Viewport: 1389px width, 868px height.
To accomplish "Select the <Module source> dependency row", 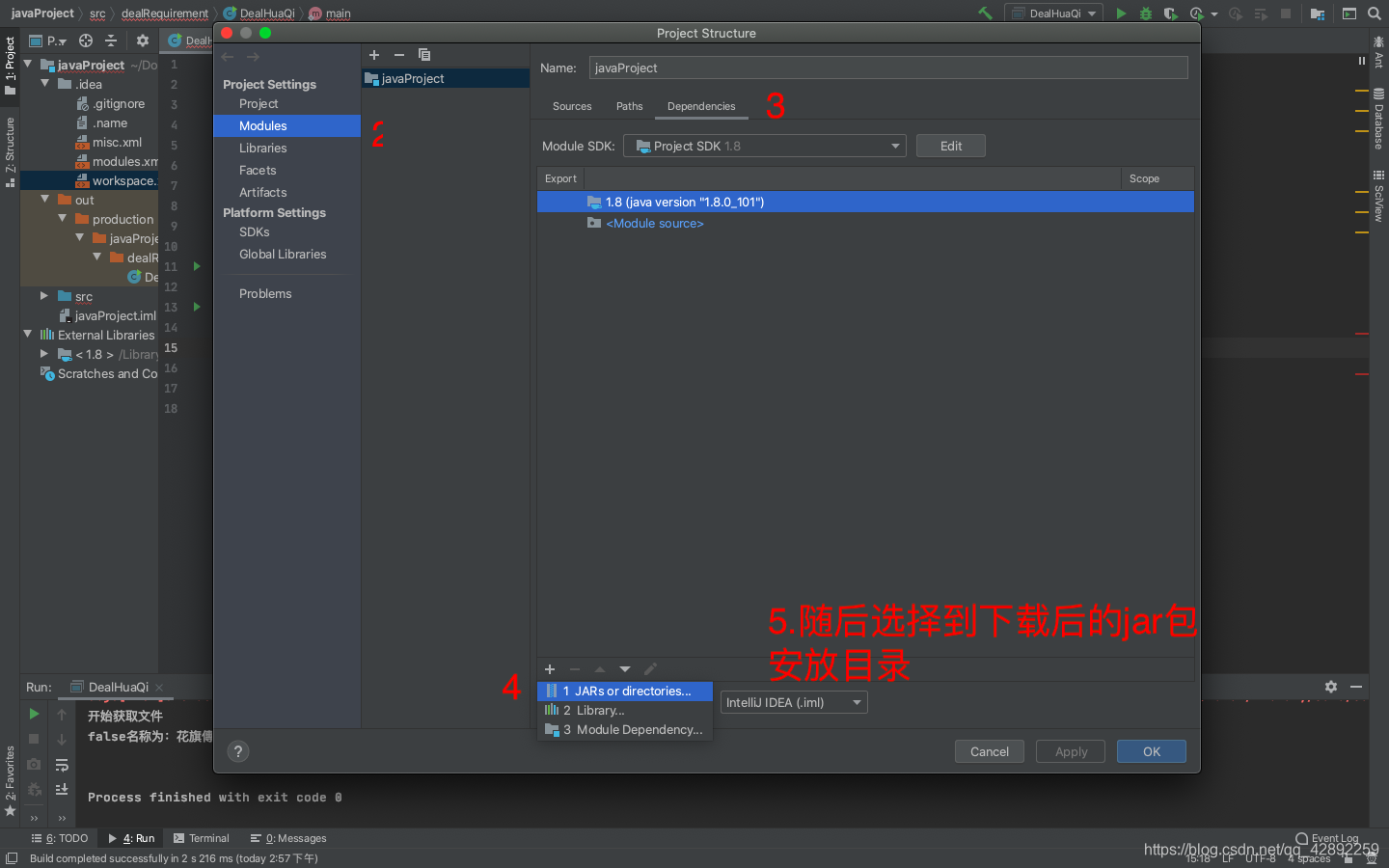I will 865,223.
